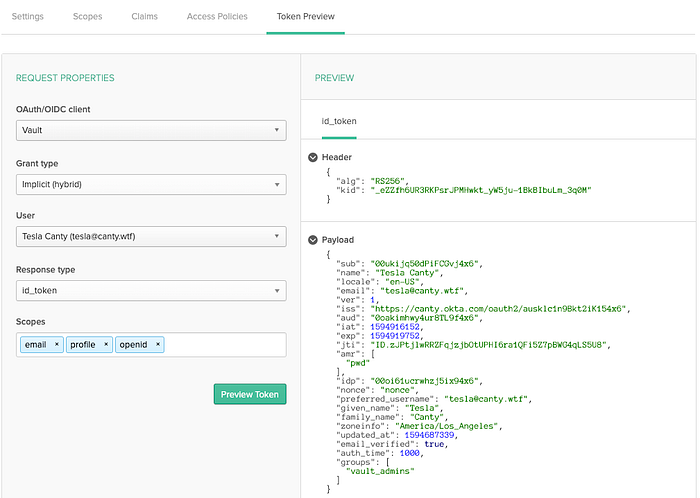Click the REQUEST PROPERTIES heading
This screenshot has width=700, height=498.
coord(65,78)
